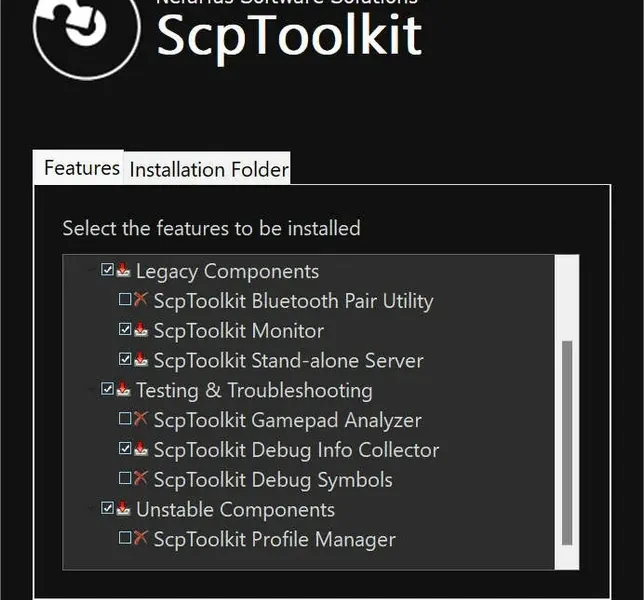Image resolution: width=644 pixels, height=600 pixels.
Task: Click install icon beside ScpToolkit Monitor
Action: [x=141, y=329]
